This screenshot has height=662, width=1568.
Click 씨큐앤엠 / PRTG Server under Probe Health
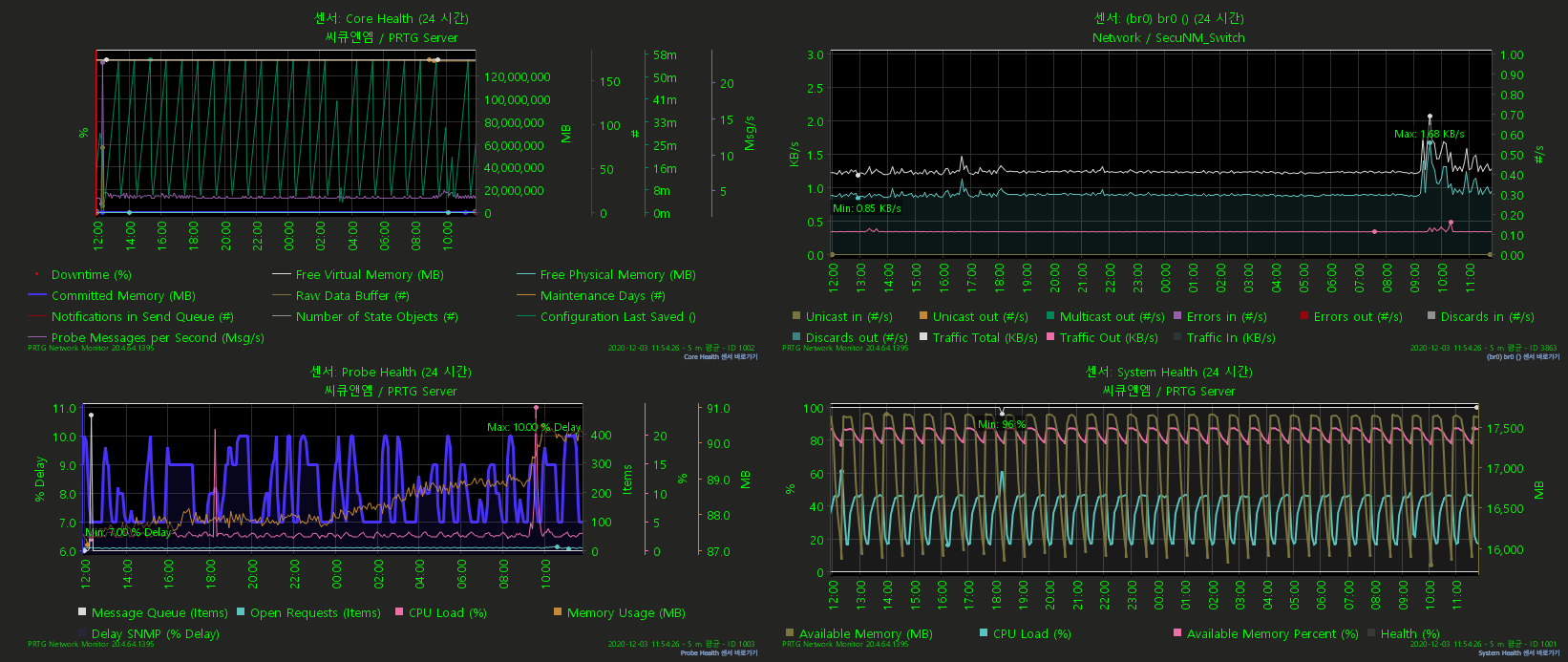tap(391, 392)
